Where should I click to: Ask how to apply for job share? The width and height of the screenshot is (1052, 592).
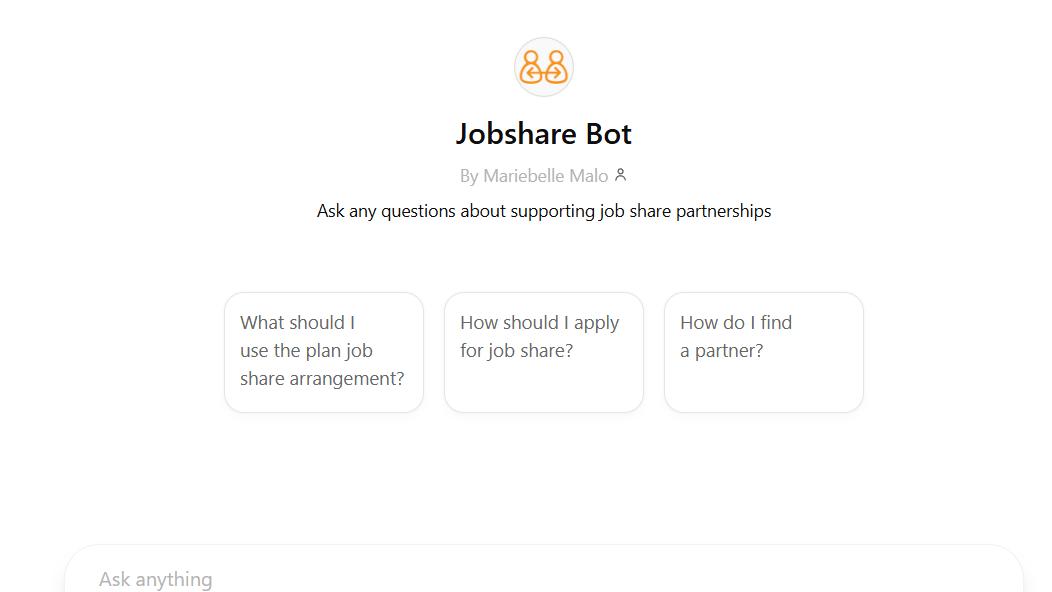pos(543,351)
